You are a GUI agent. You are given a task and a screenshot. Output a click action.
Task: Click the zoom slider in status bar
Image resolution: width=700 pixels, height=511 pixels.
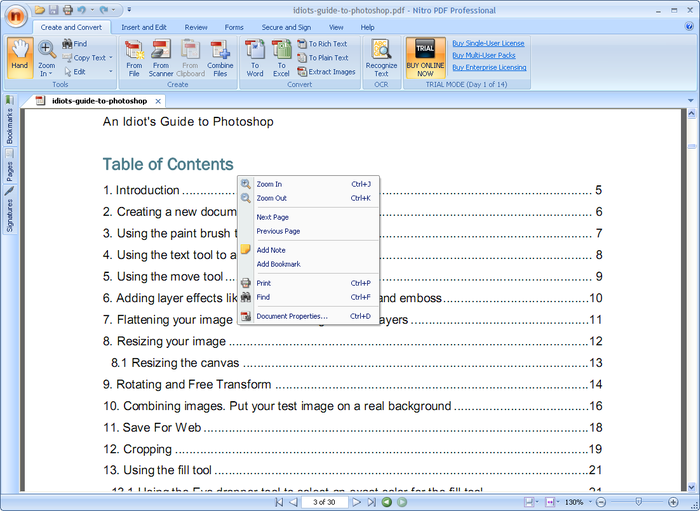[x=638, y=502]
